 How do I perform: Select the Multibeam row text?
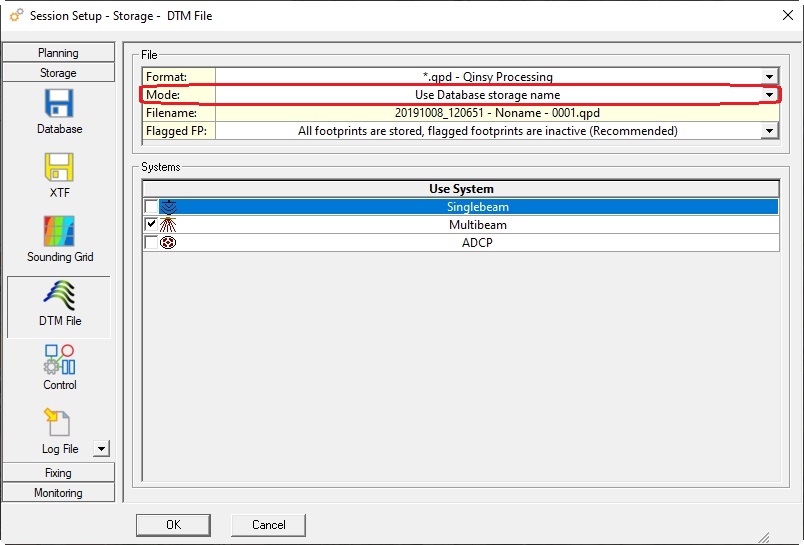point(477,225)
